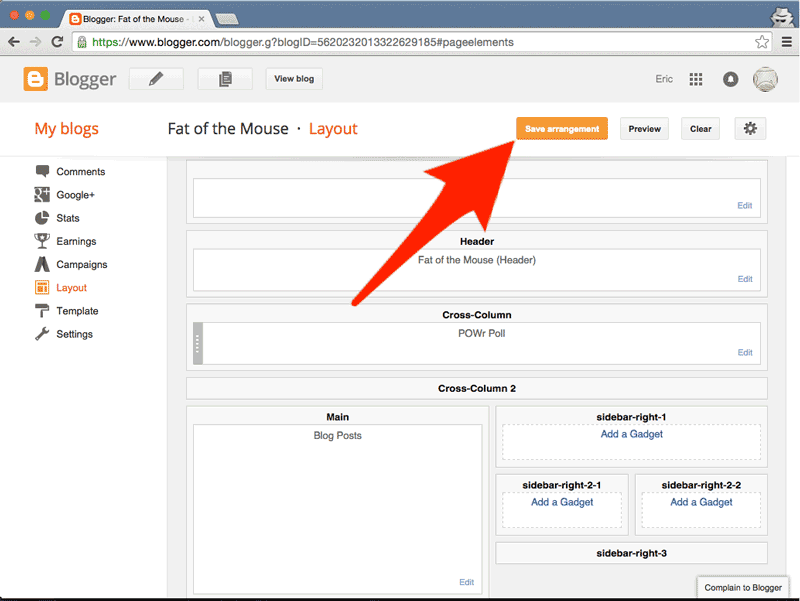800x601 pixels.
Task: Click Save arrangement button
Action: pyautogui.click(x=562, y=129)
